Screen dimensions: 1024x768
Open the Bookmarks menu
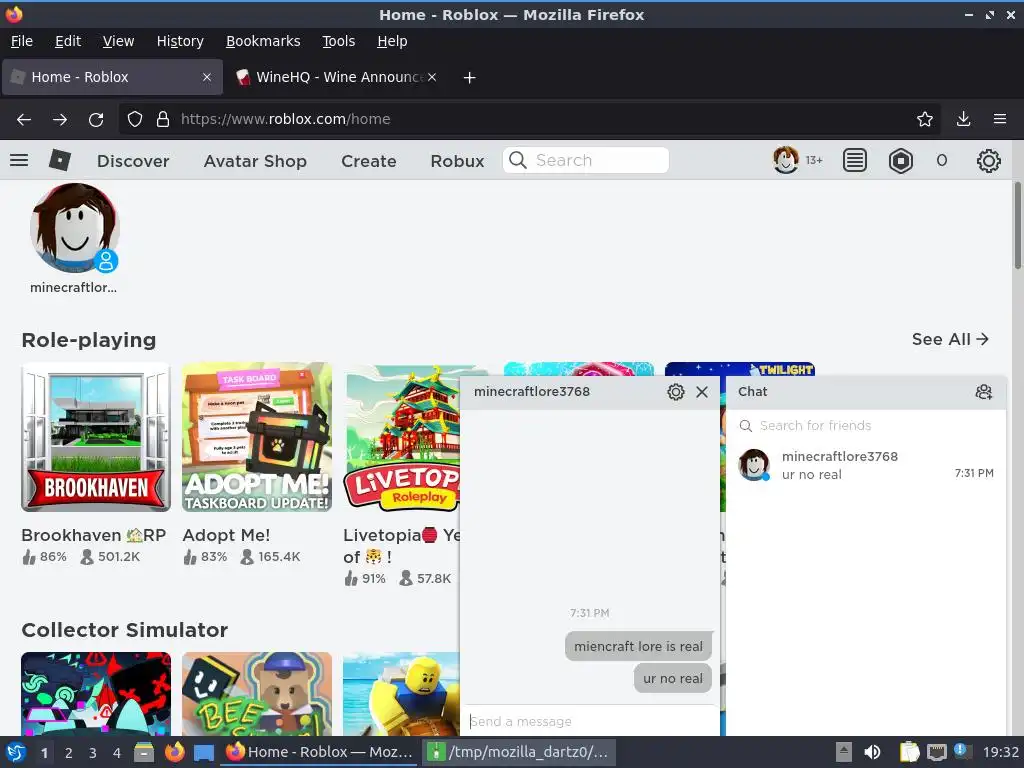pos(263,41)
